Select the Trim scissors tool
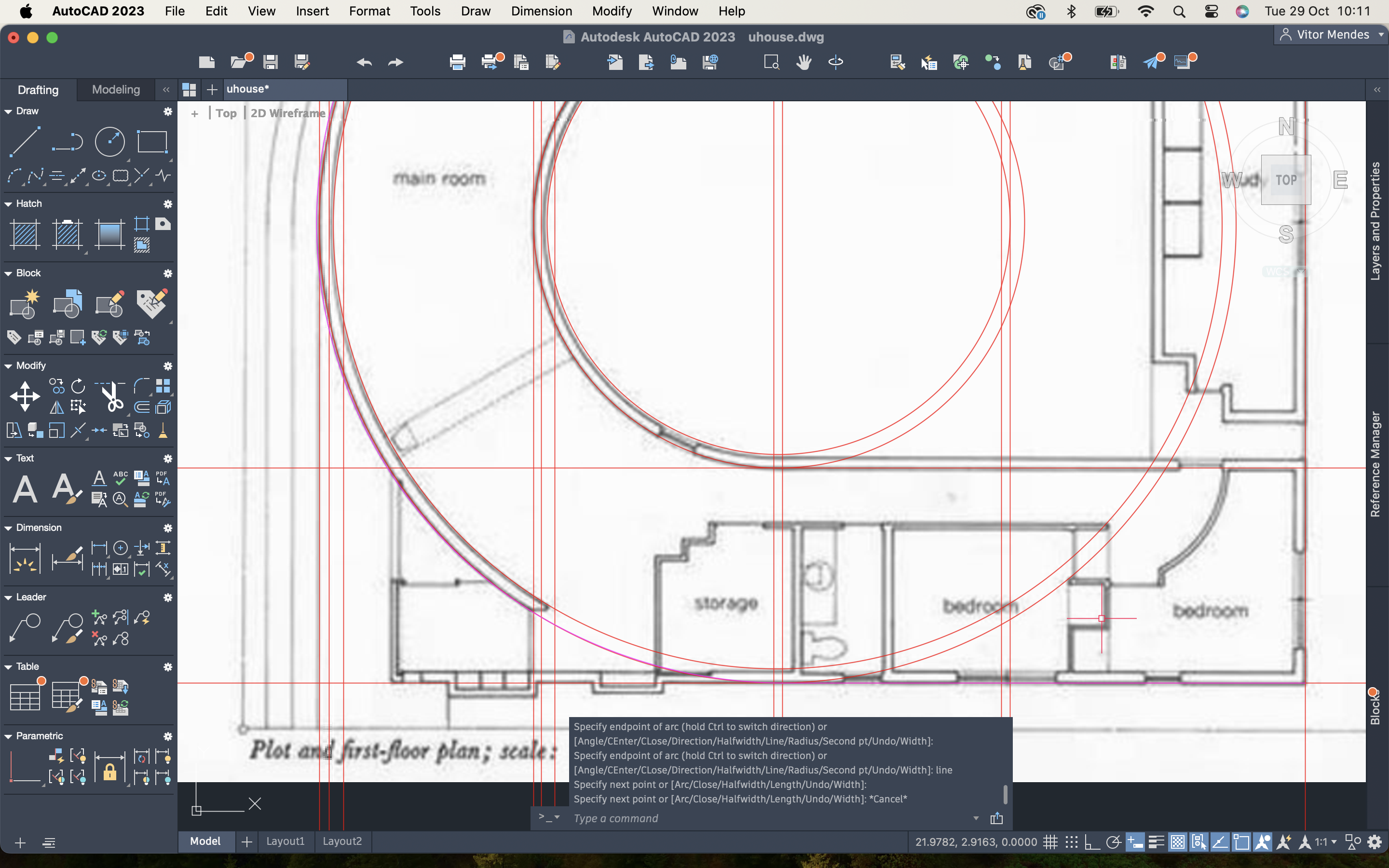The width and height of the screenshot is (1389, 868). tap(109, 396)
